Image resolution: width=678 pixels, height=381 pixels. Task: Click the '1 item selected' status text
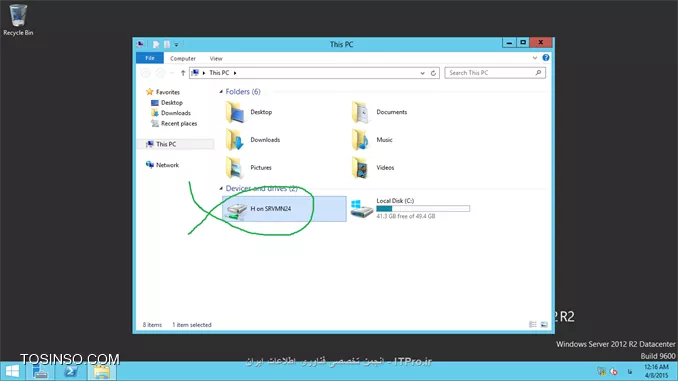192,325
